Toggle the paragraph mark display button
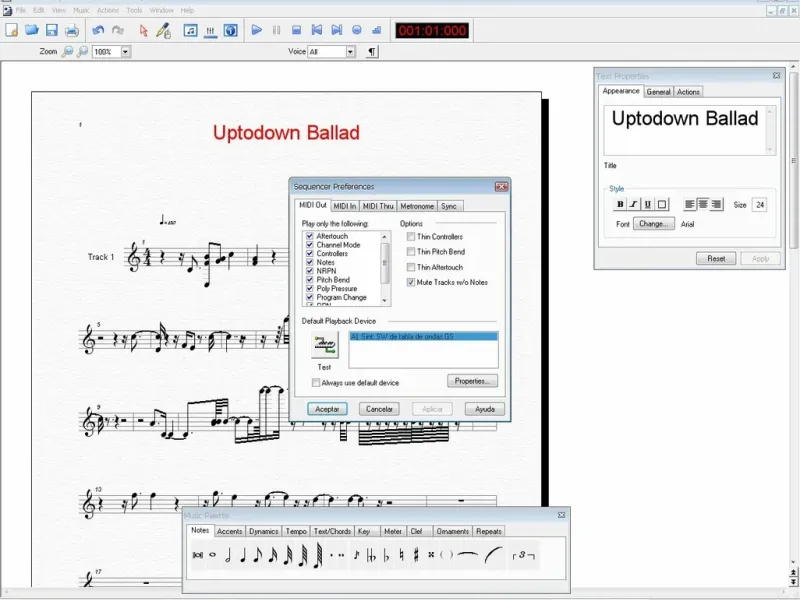The width and height of the screenshot is (800, 600). 372,52
